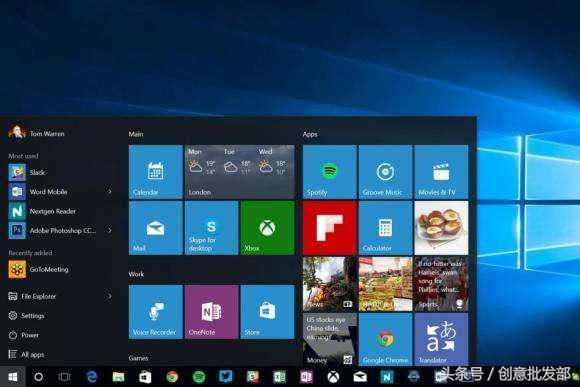
Task: Open the Groove Music tile
Action: (x=385, y=172)
